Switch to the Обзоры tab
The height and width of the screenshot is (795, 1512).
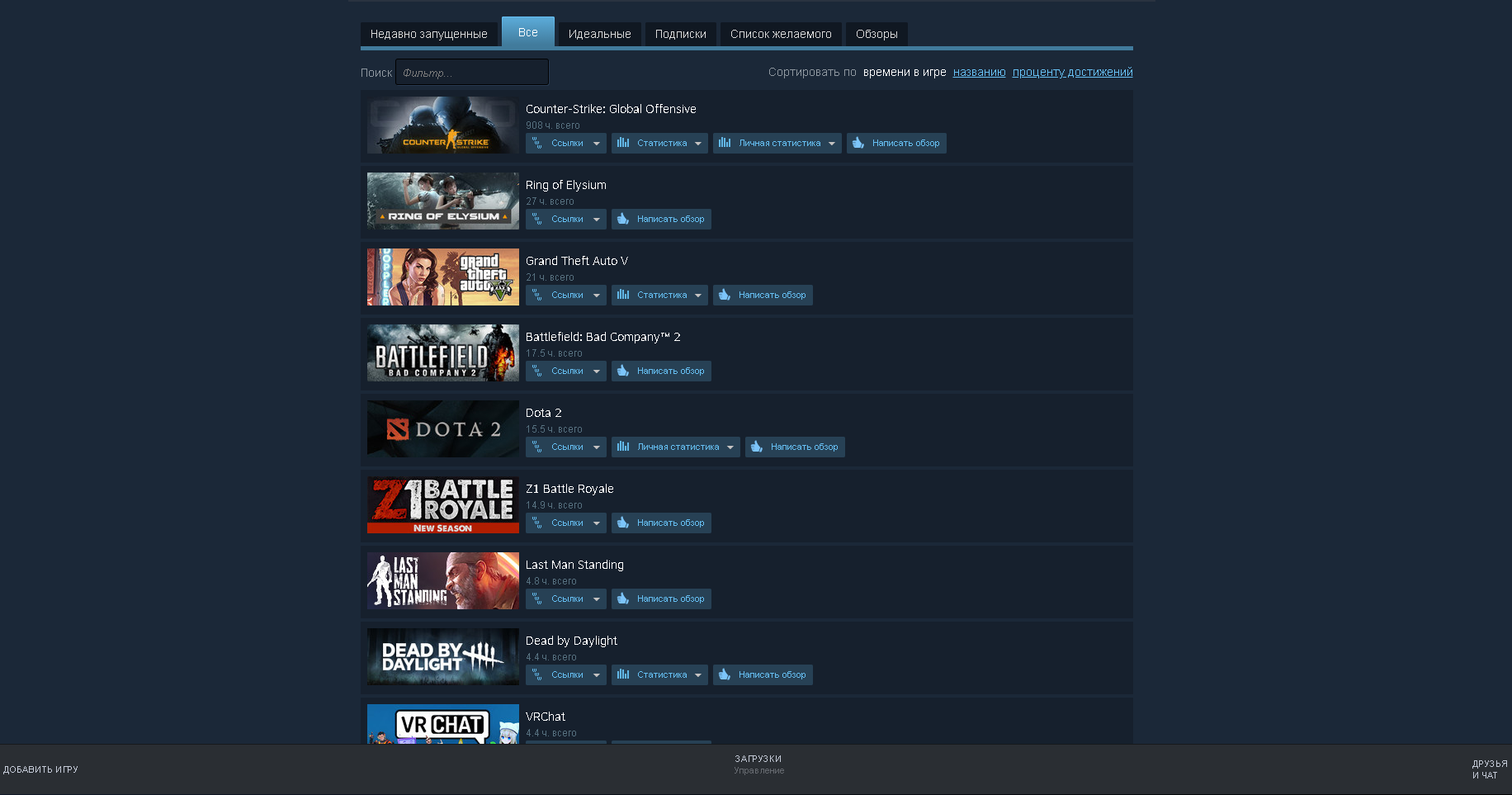click(x=876, y=34)
